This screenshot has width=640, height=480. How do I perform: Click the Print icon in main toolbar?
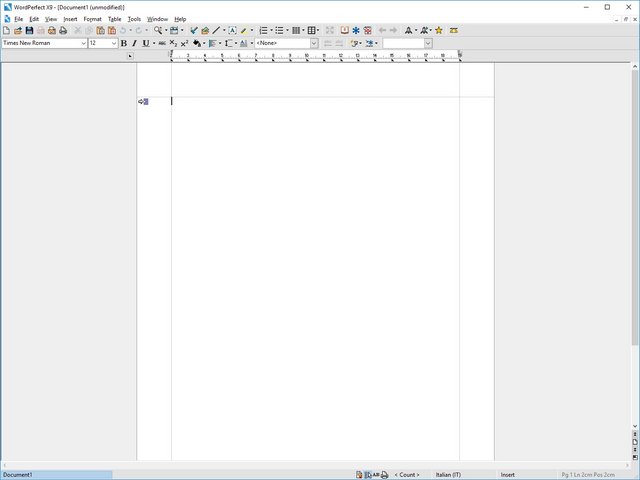[x=63, y=31]
